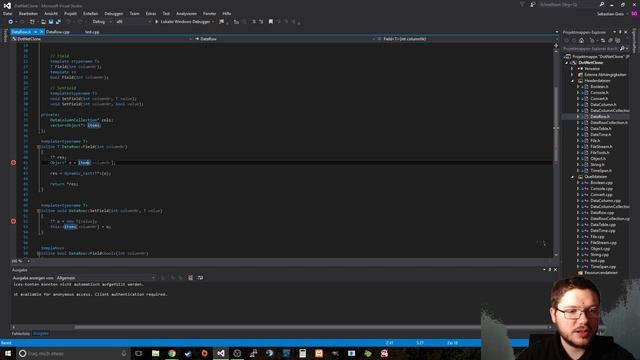Click the clear output icon in Ausgabe
The image size is (640, 360).
(x=191, y=278)
